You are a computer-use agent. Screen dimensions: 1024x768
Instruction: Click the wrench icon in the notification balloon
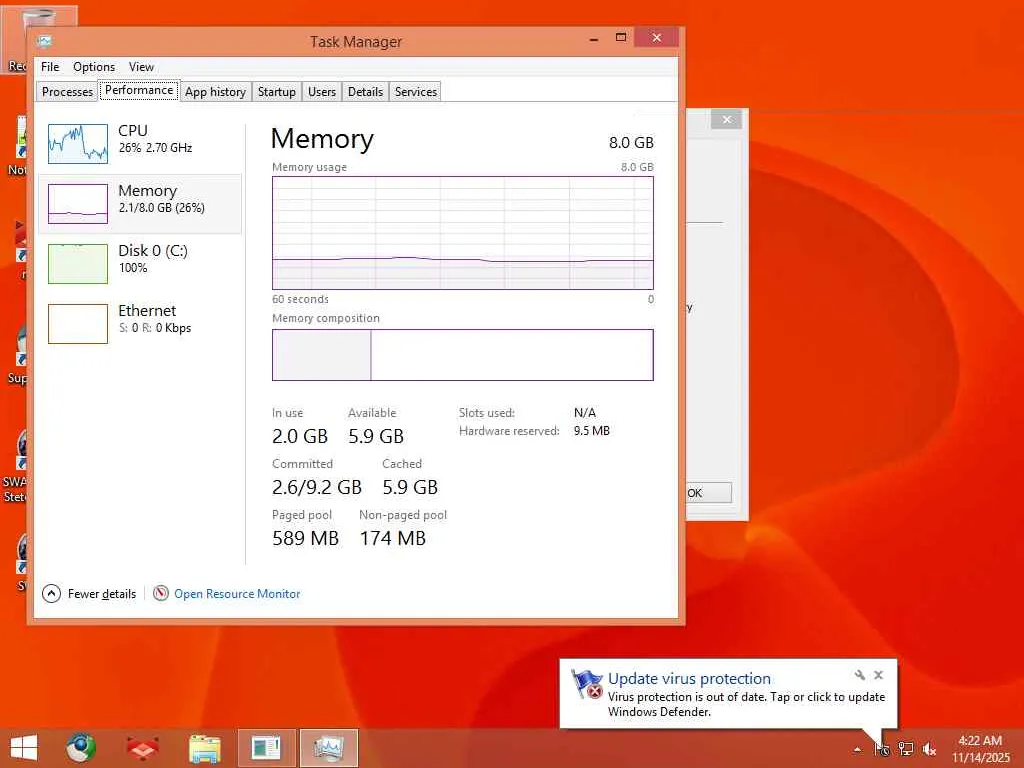click(860, 675)
